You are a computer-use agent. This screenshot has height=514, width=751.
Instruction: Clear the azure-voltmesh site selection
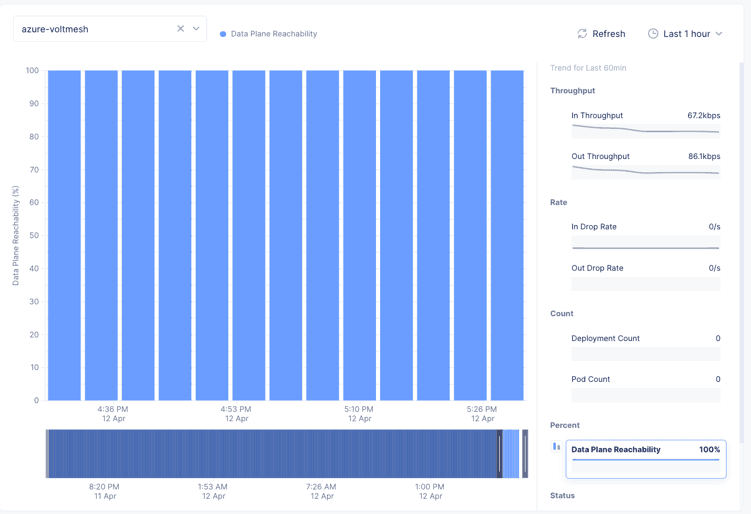coord(180,29)
